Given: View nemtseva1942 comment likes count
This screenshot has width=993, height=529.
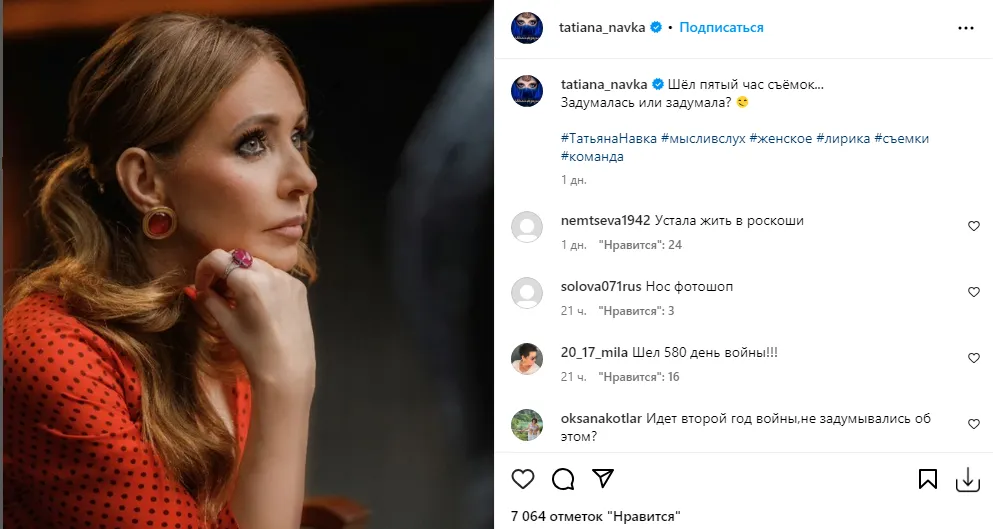Looking at the screenshot, I should (640, 245).
